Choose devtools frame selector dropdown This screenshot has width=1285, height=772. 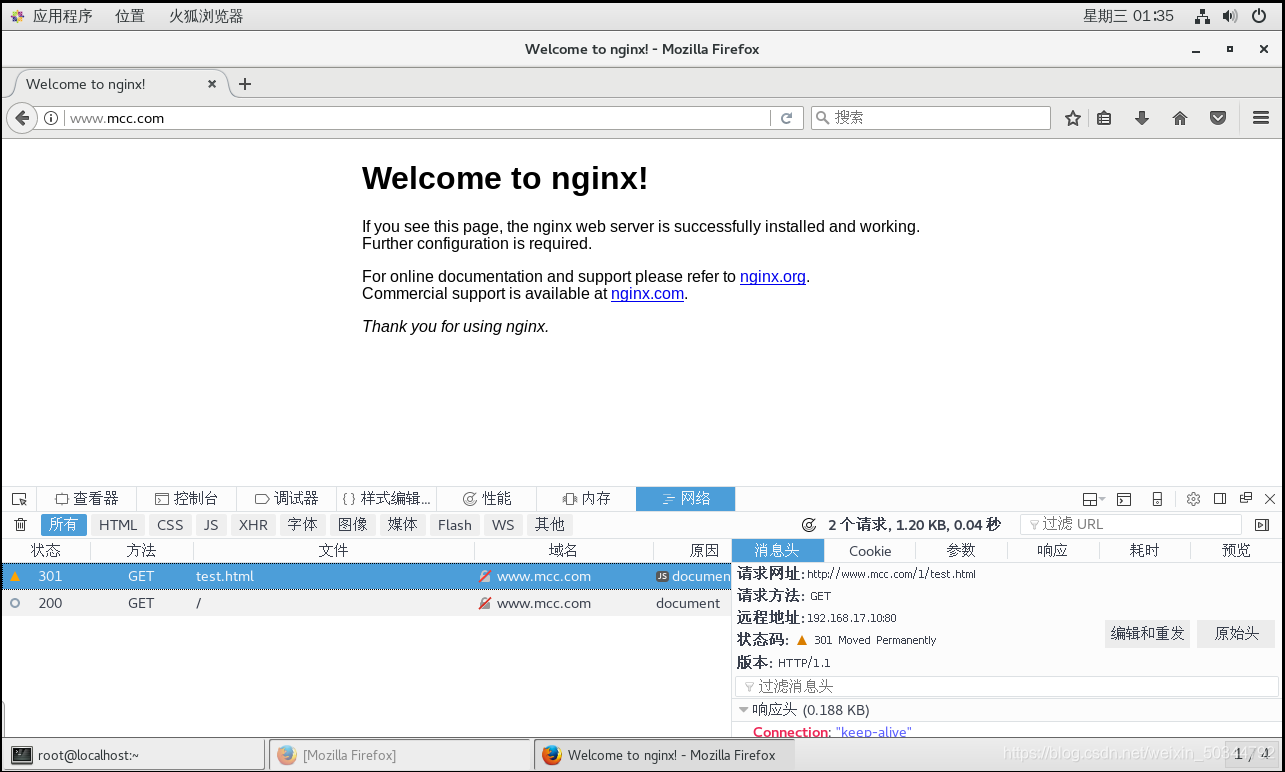1093,499
